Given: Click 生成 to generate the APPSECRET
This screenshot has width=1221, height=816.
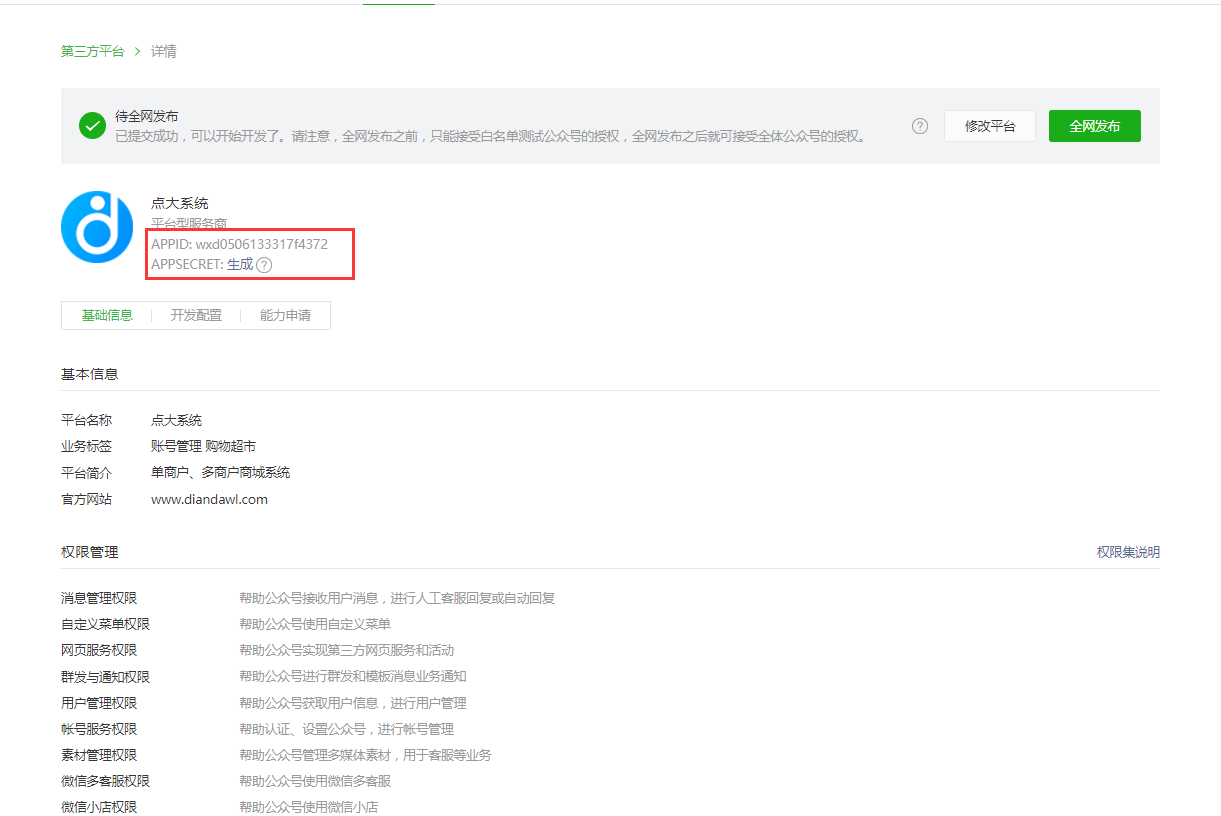Looking at the screenshot, I should coord(240,265).
